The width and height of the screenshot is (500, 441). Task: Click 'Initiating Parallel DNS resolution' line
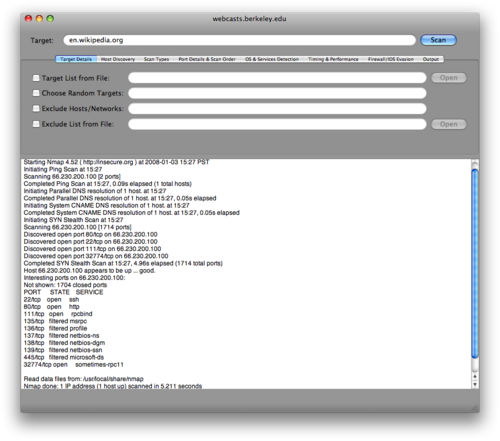pyautogui.click(x=95, y=191)
